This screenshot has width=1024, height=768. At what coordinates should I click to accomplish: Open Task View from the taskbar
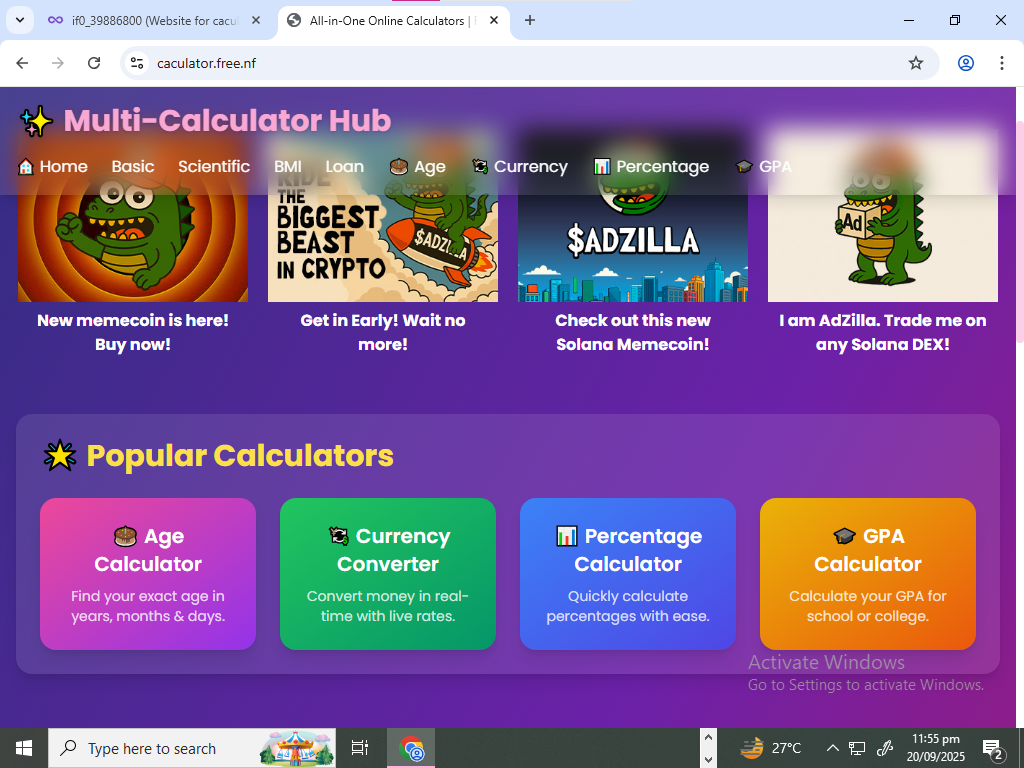360,748
